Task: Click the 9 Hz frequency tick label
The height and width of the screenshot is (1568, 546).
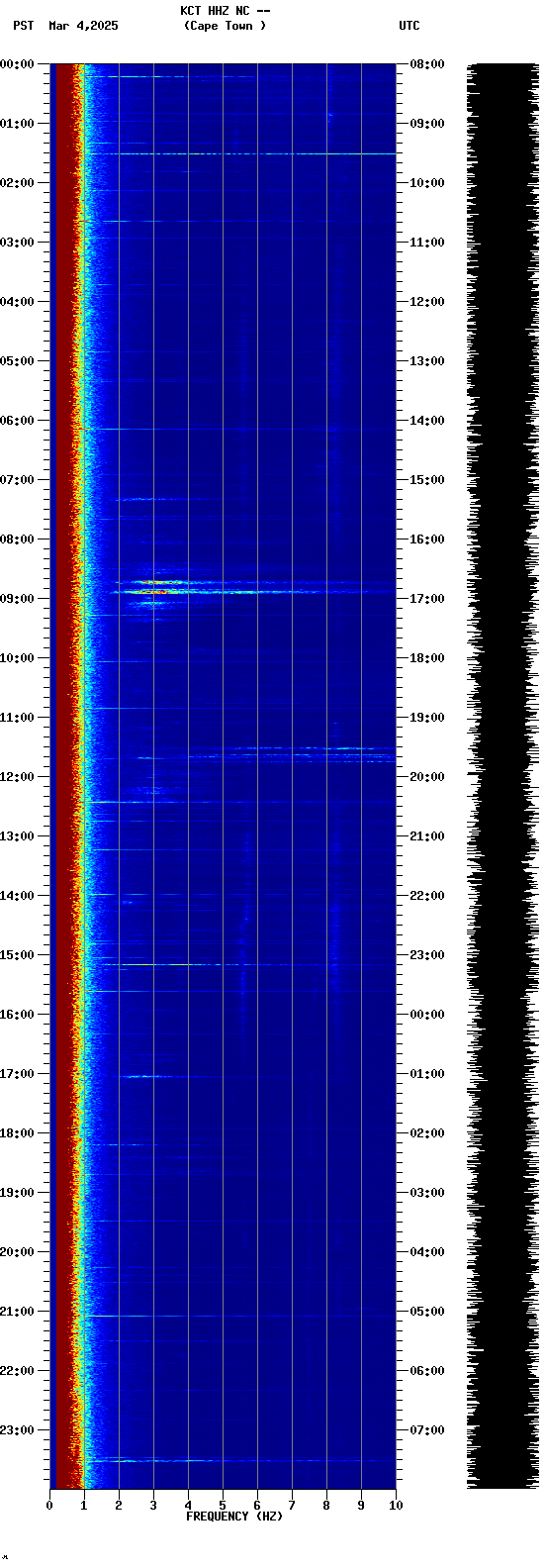Action: click(x=361, y=1506)
